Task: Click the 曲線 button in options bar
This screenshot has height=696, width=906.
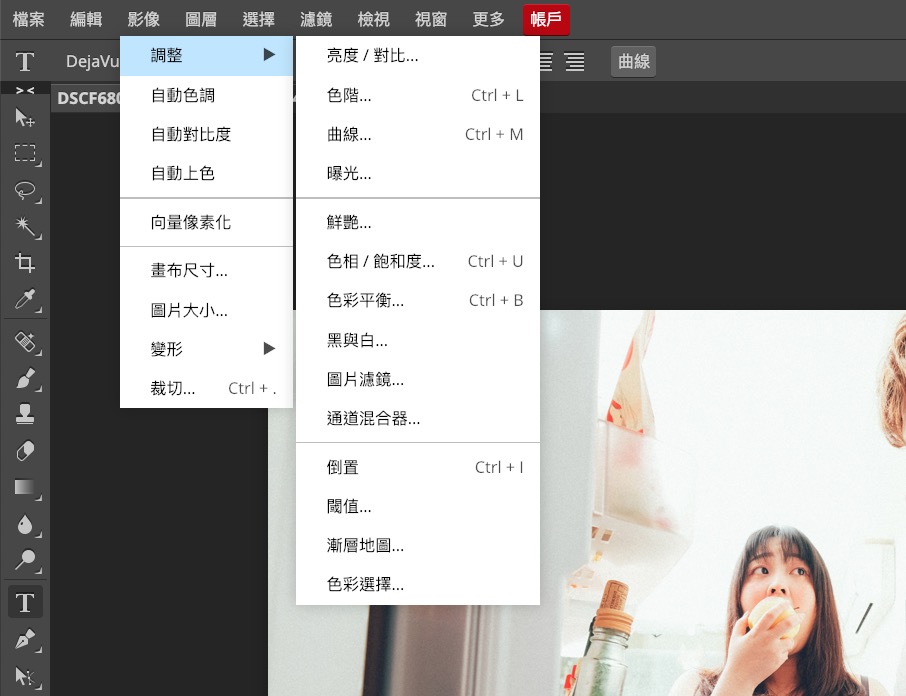Action: tap(633, 61)
